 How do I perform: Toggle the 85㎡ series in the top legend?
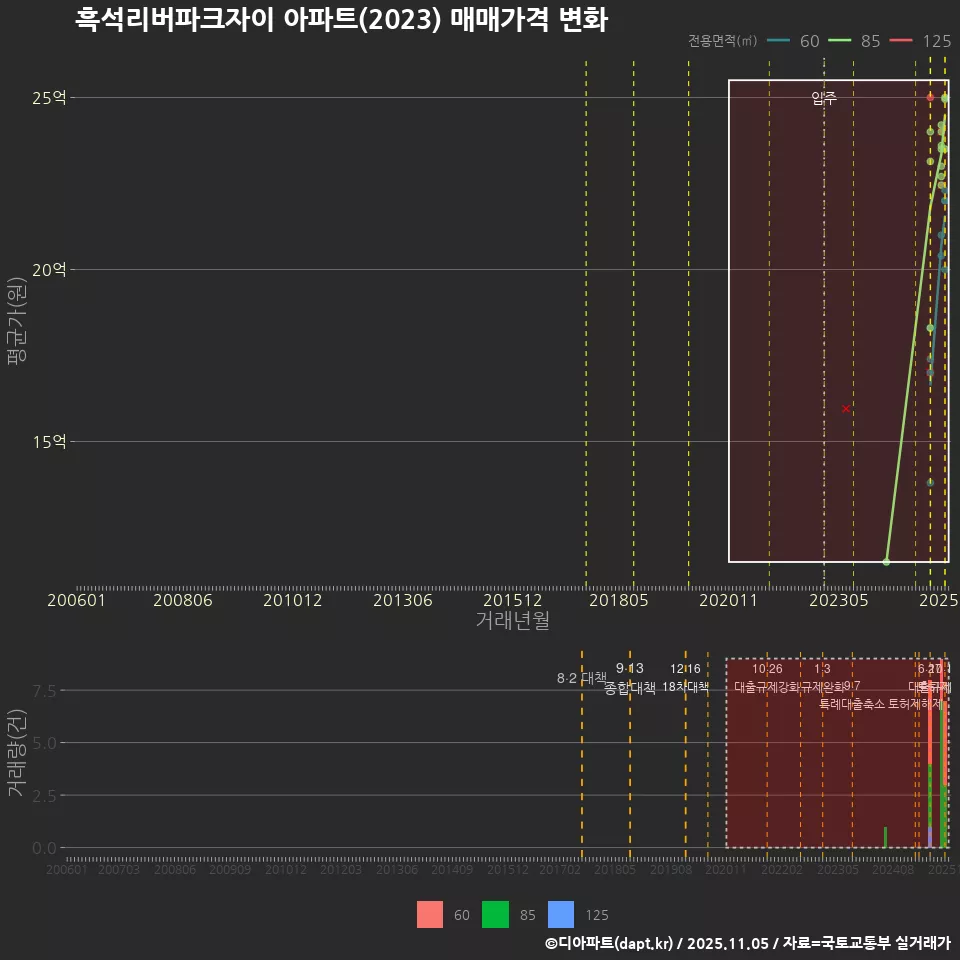point(870,42)
